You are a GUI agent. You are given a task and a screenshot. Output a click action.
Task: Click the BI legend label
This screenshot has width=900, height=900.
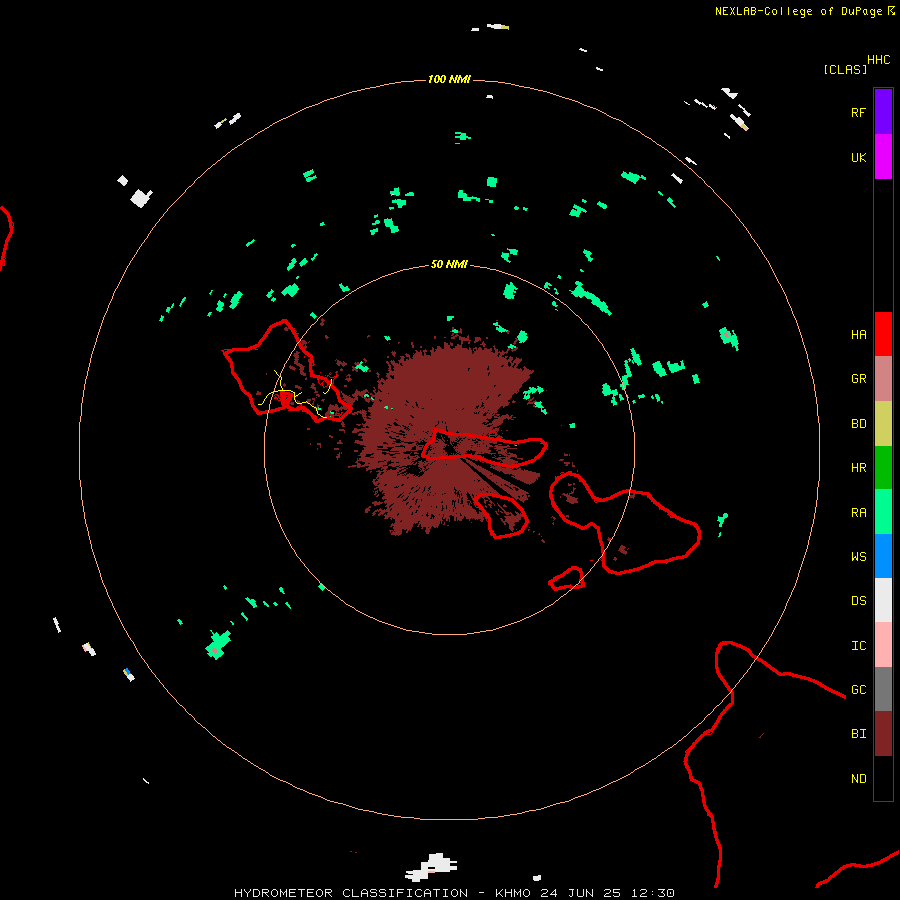pyautogui.click(x=859, y=734)
